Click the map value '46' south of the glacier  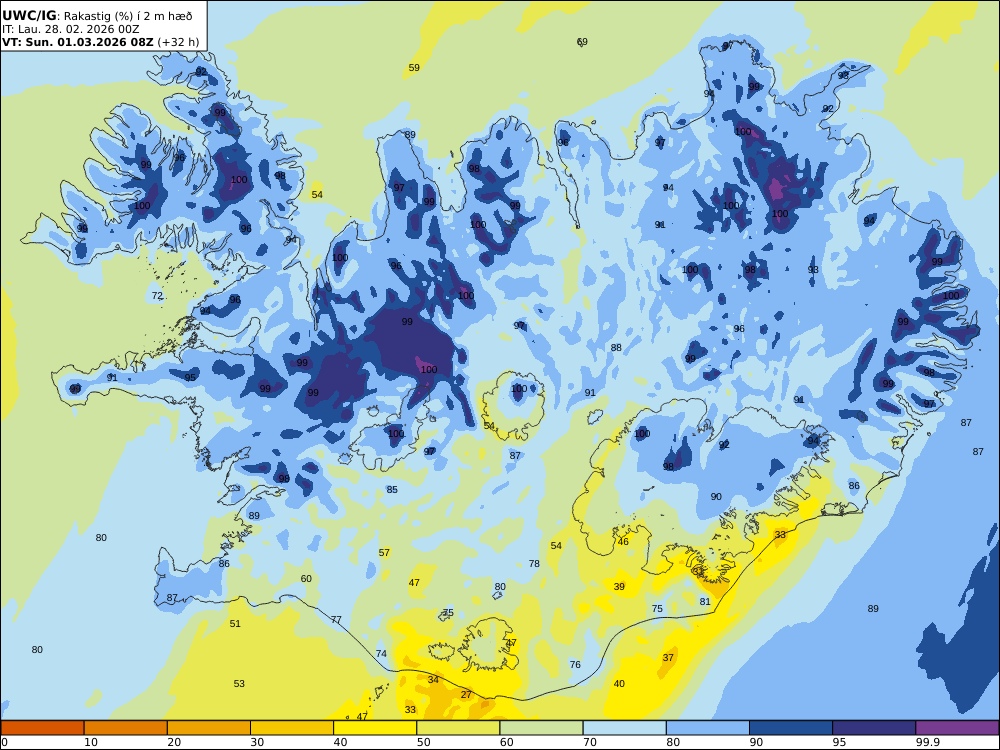(x=623, y=541)
